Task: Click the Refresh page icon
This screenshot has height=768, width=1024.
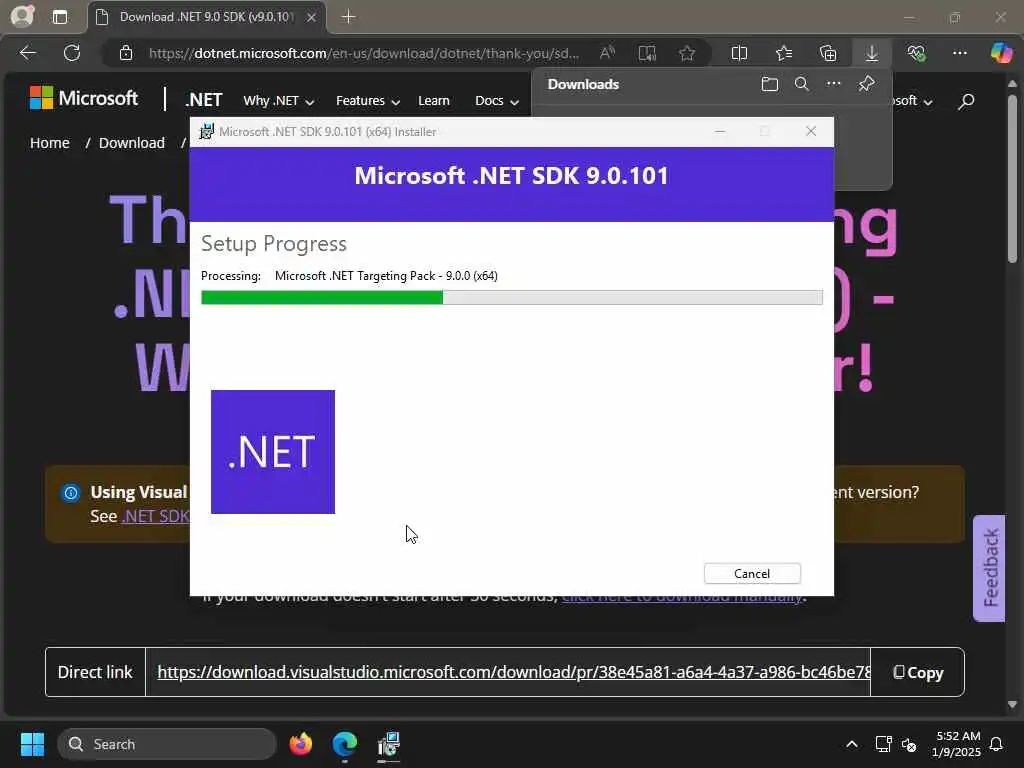Action: click(x=72, y=53)
